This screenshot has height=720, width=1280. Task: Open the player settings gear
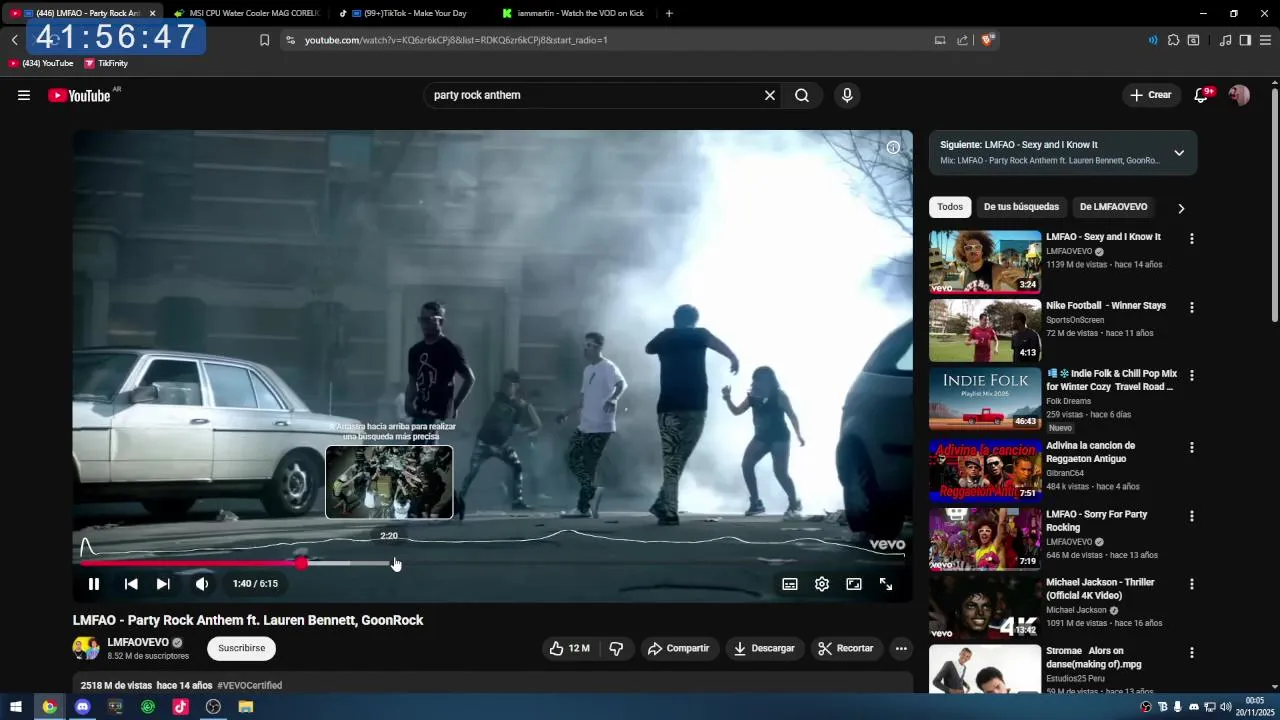pos(822,584)
